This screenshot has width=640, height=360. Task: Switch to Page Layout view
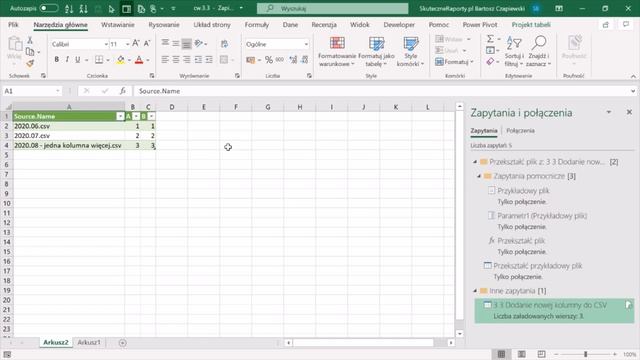click(x=521, y=354)
